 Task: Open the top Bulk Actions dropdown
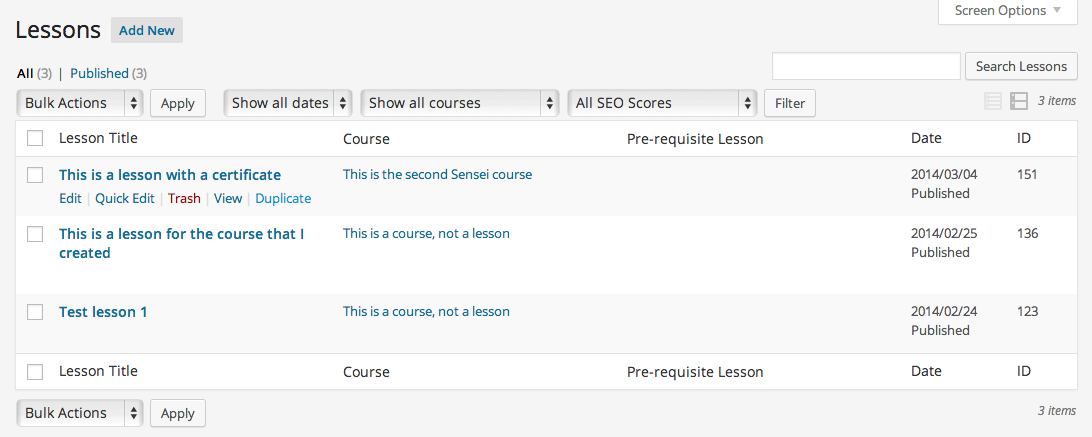click(x=80, y=103)
